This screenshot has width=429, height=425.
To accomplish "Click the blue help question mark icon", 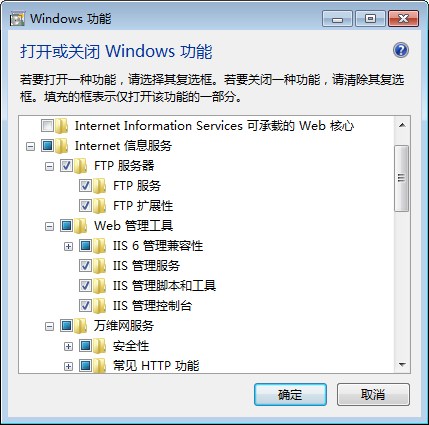I will coord(401,50).
